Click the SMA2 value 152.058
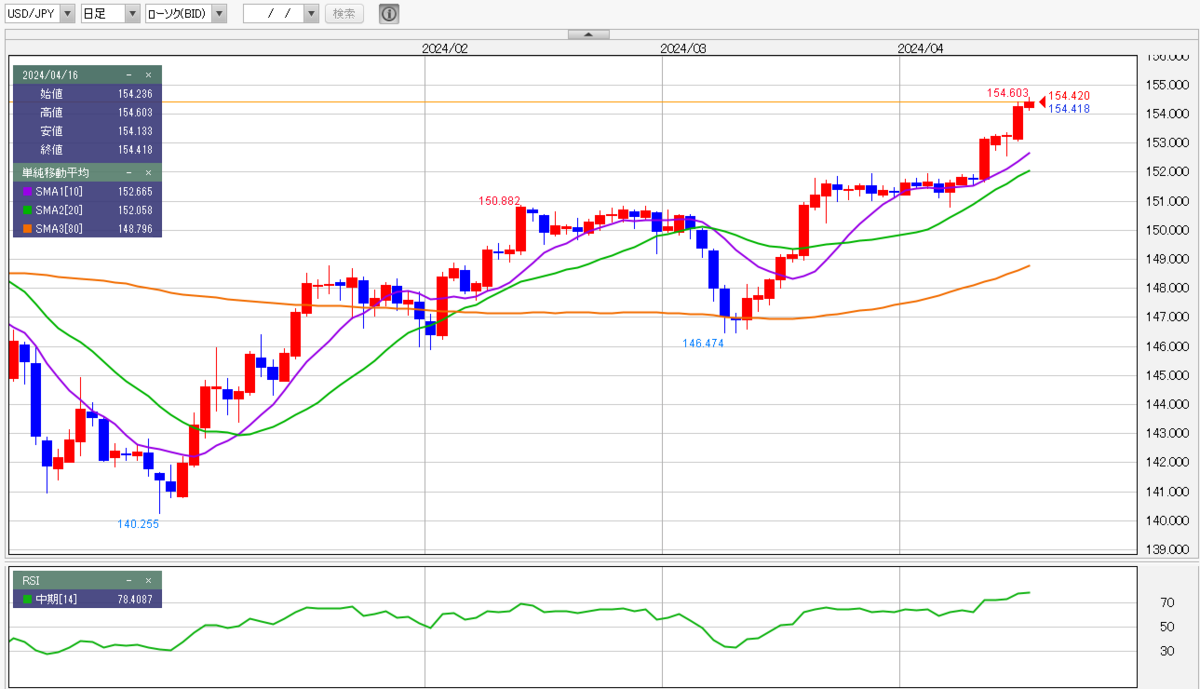The height and width of the screenshot is (689, 1200). 134,211
